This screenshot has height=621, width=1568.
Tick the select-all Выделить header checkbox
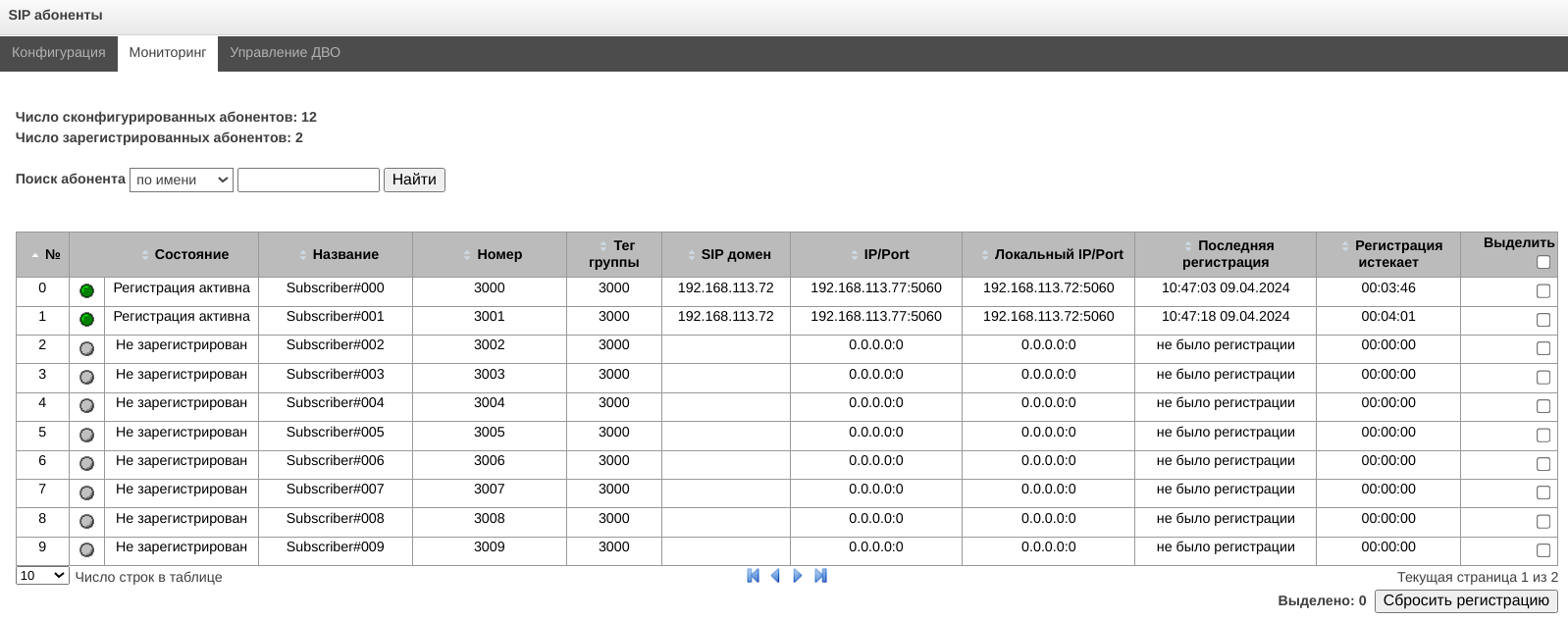tap(1543, 262)
